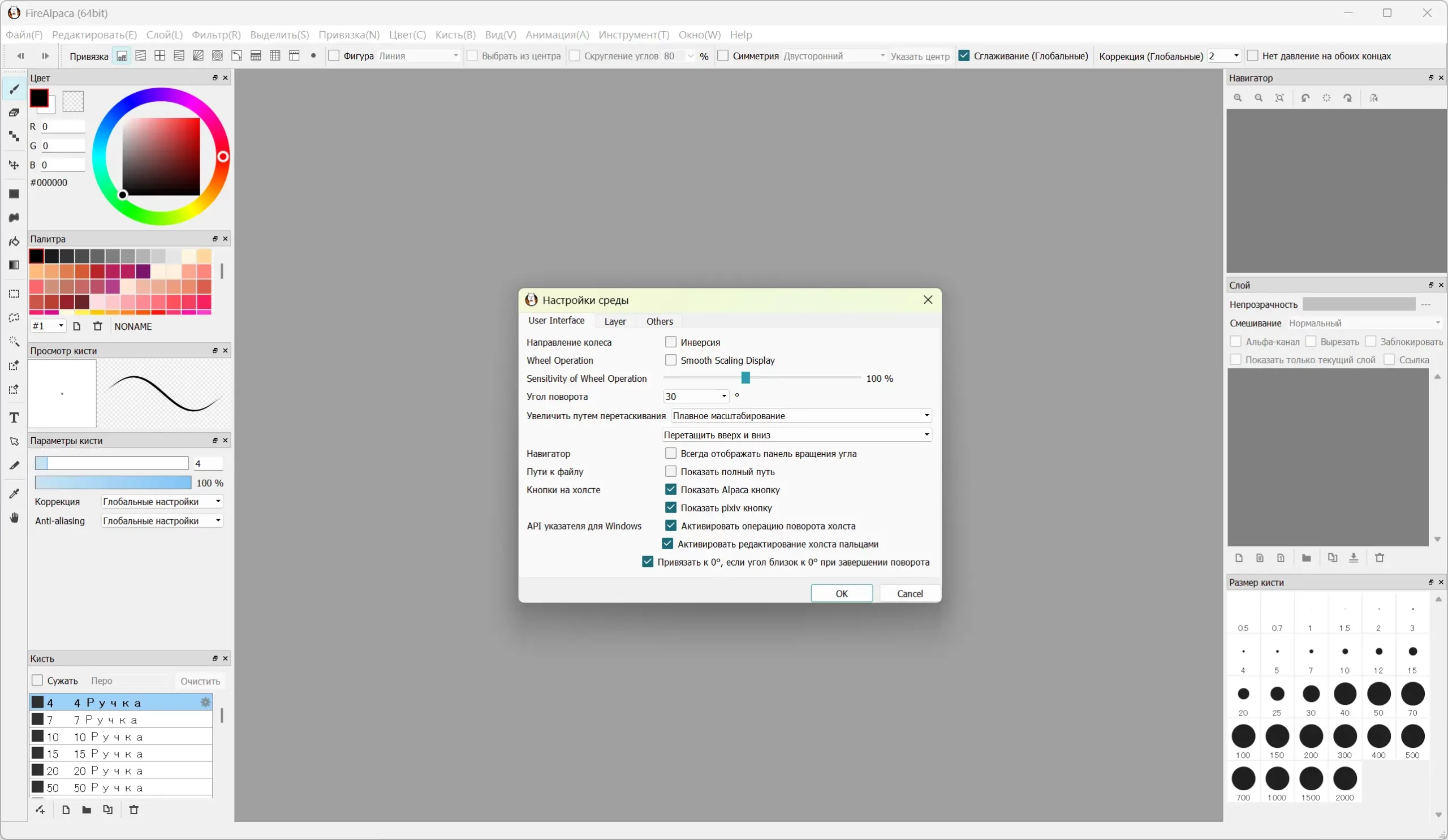Select the Text tool
This screenshot has height=840, width=1448.
click(x=14, y=417)
